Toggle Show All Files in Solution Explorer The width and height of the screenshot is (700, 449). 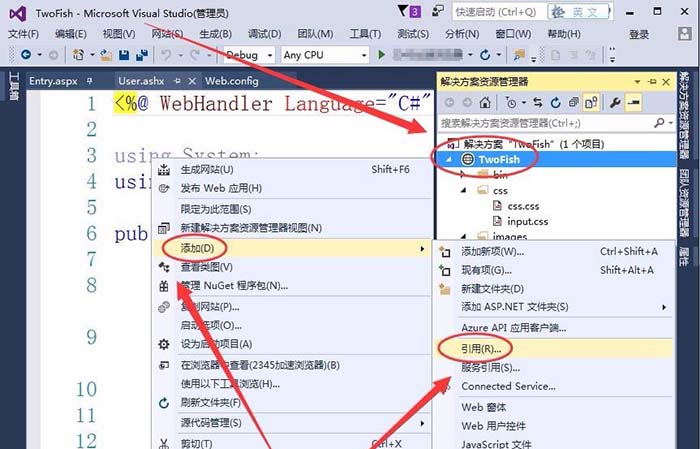[x=592, y=103]
